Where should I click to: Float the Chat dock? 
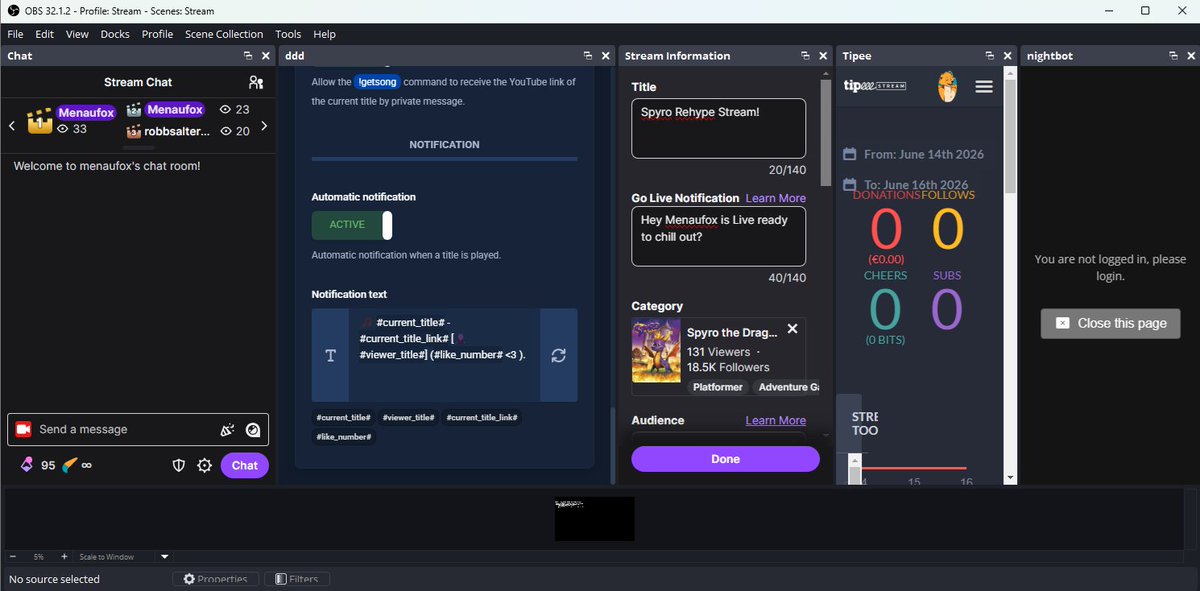[x=248, y=56]
